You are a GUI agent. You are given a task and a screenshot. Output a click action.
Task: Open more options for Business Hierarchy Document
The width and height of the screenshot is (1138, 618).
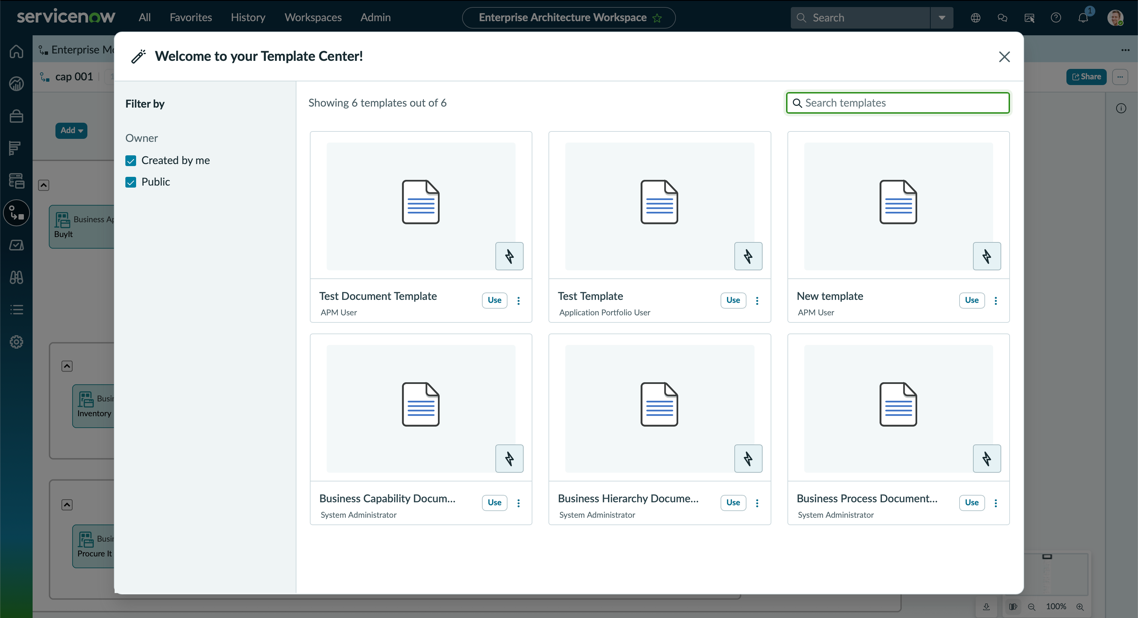757,503
